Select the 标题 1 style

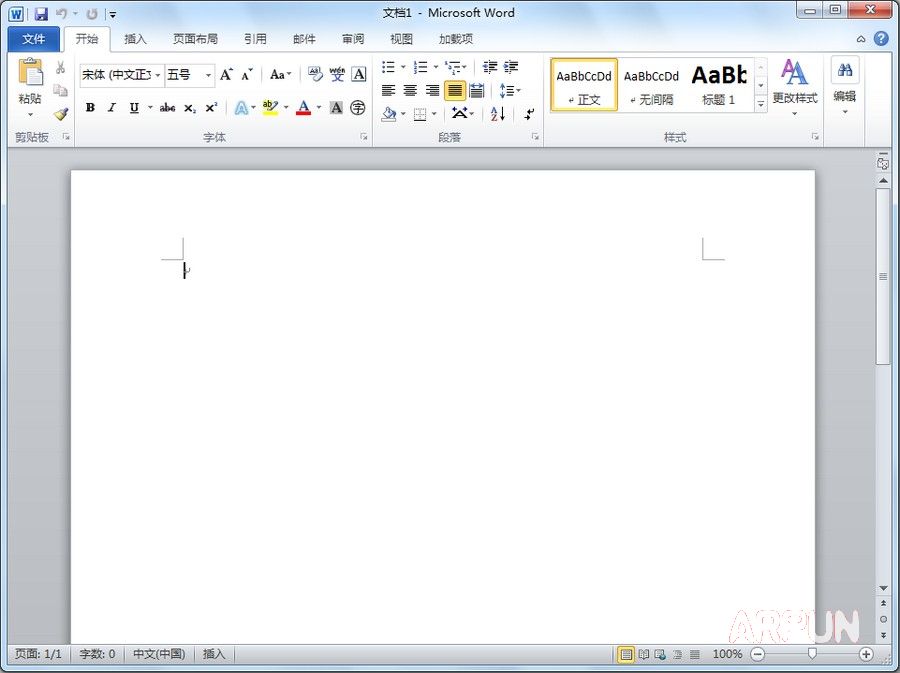coord(718,84)
